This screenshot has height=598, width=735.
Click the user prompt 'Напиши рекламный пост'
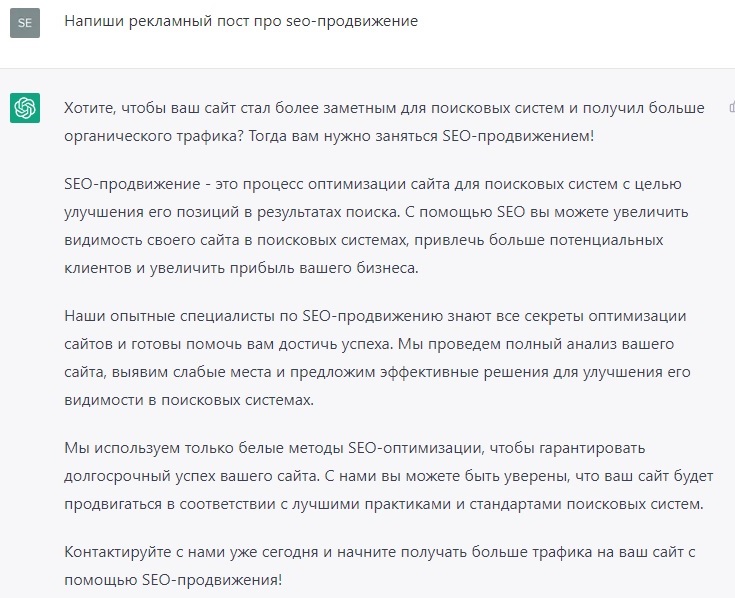pyautogui.click(x=241, y=22)
